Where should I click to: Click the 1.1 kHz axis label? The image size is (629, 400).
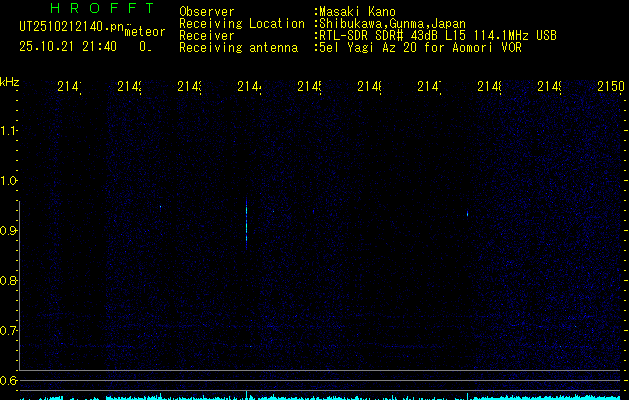tap(8, 131)
